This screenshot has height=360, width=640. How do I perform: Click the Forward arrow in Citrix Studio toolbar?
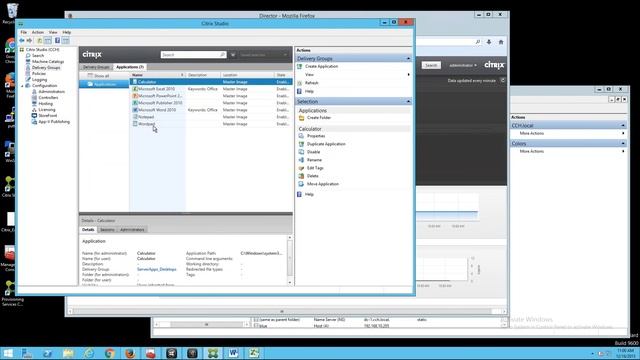[29, 40]
